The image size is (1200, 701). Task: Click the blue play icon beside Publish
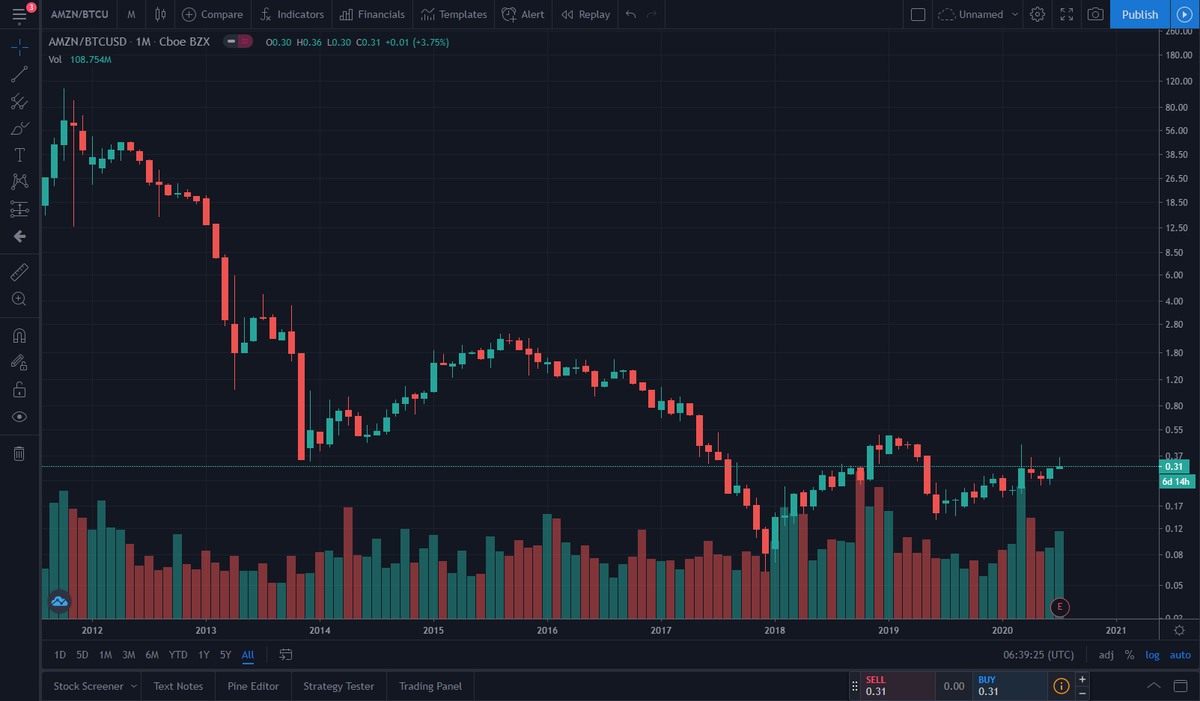(x=1184, y=14)
